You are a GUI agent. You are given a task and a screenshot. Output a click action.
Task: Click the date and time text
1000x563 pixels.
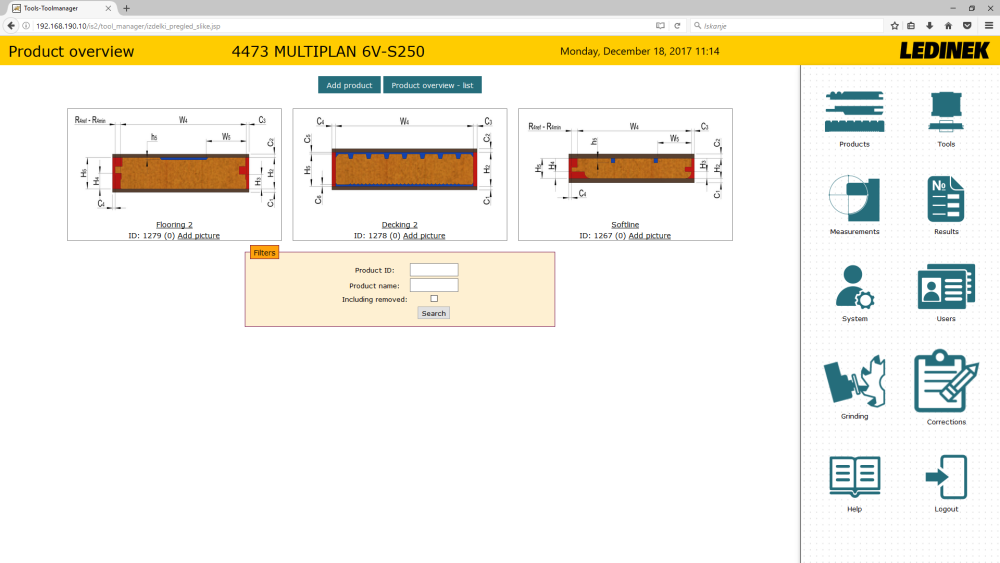(x=640, y=51)
